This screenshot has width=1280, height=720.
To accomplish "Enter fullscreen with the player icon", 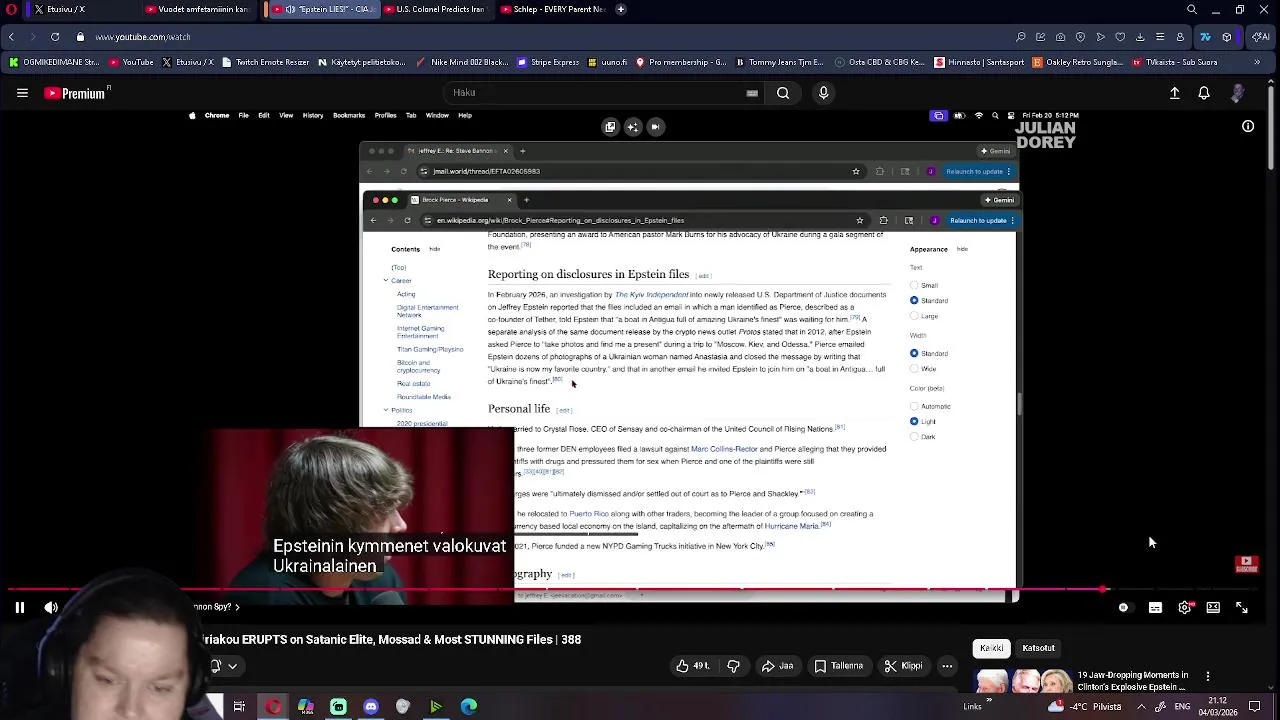I will (1242, 607).
